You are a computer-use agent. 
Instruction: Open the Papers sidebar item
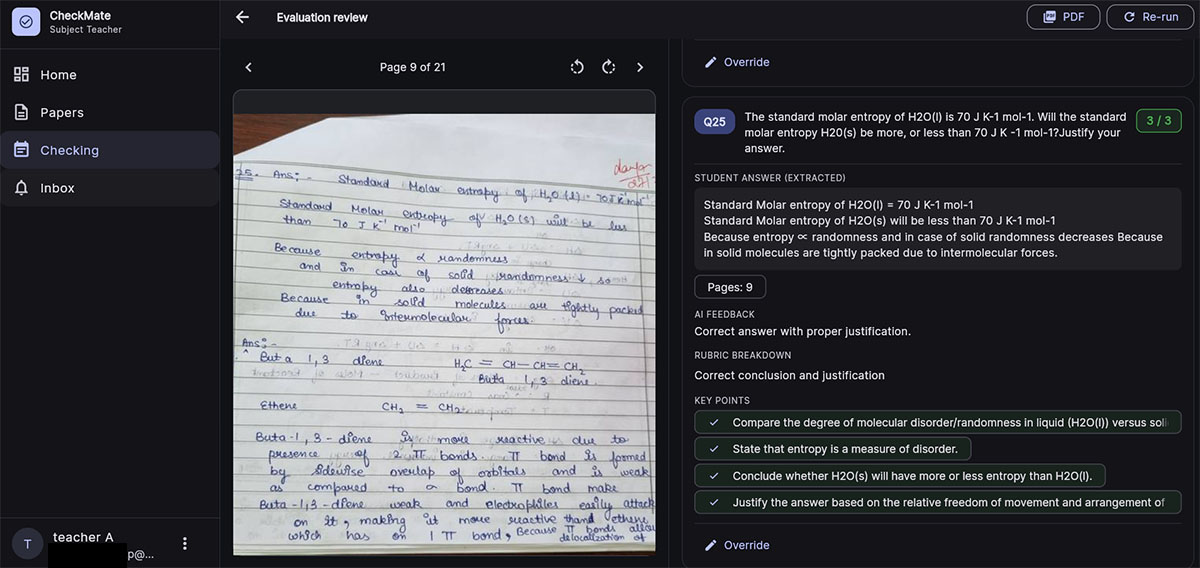pyautogui.click(x=110, y=113)
